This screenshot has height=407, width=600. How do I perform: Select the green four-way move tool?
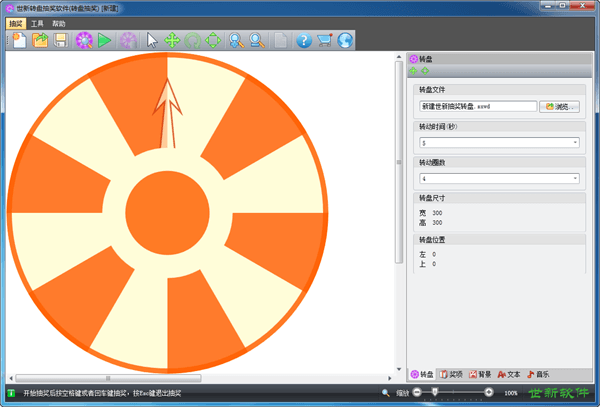click(x=172, y=40)
